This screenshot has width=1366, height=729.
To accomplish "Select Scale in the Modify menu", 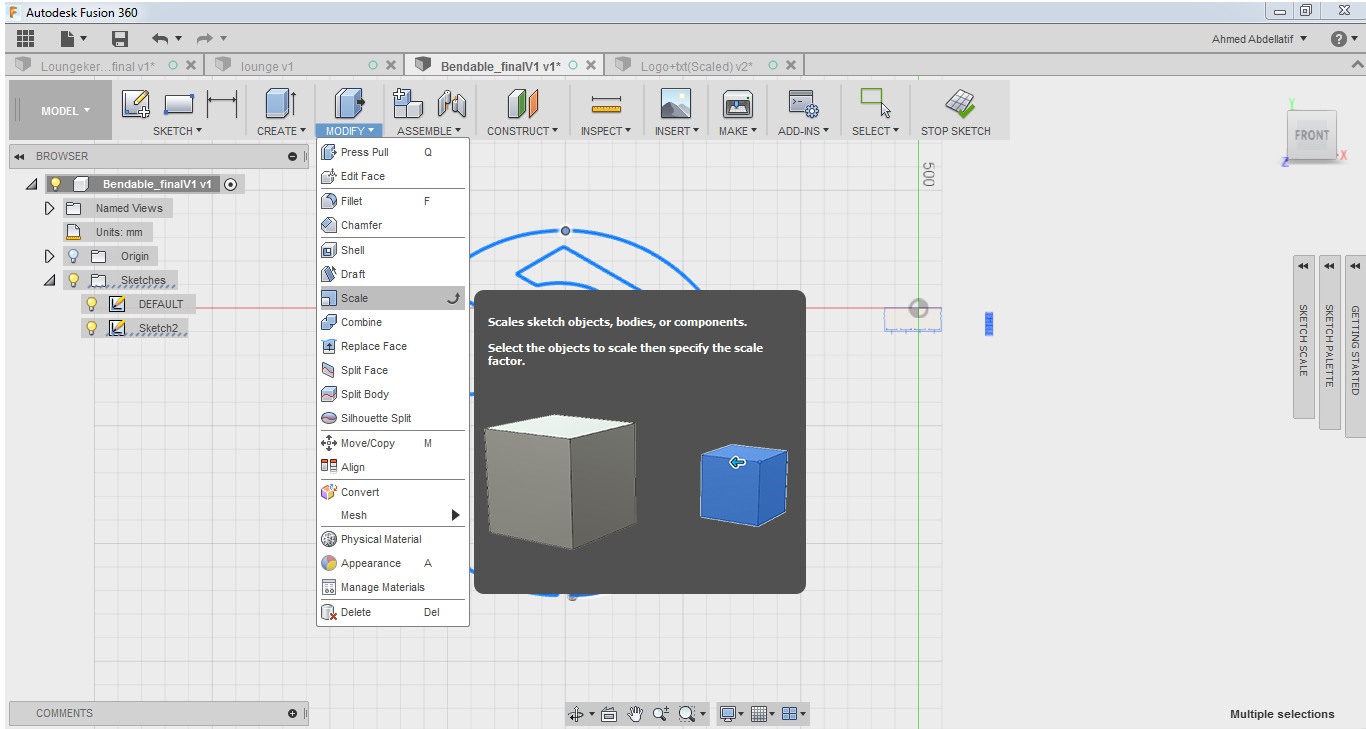I will 392,298.
